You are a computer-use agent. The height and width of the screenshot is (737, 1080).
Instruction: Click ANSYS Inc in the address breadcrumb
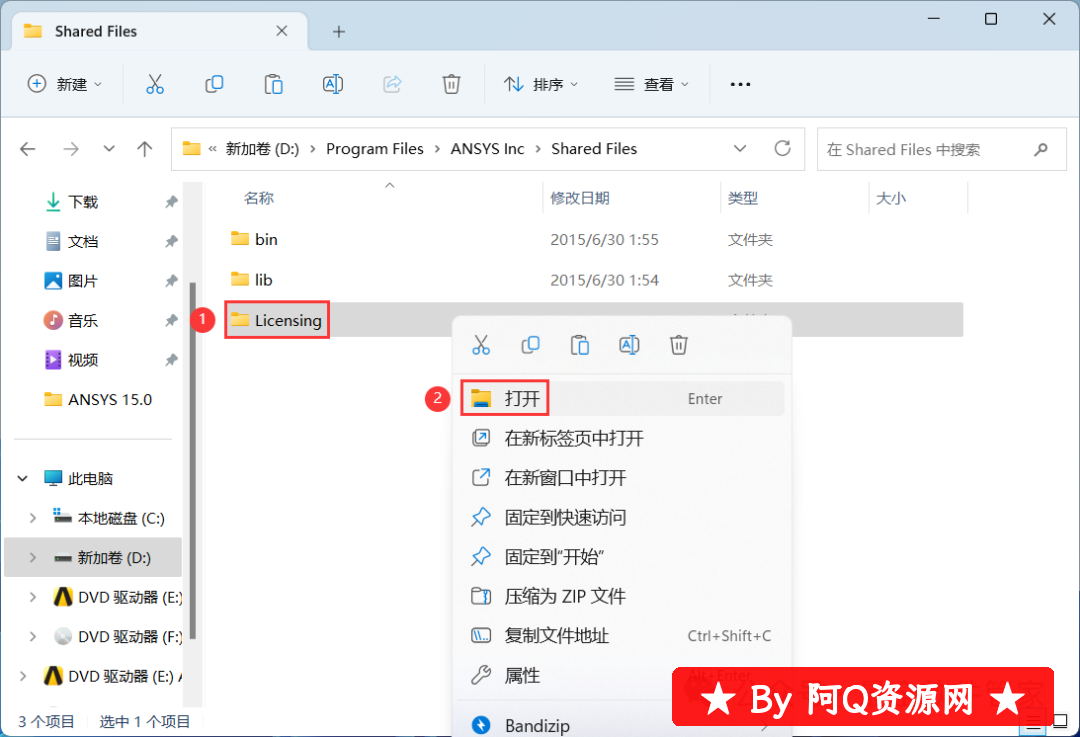coord(487,149)
